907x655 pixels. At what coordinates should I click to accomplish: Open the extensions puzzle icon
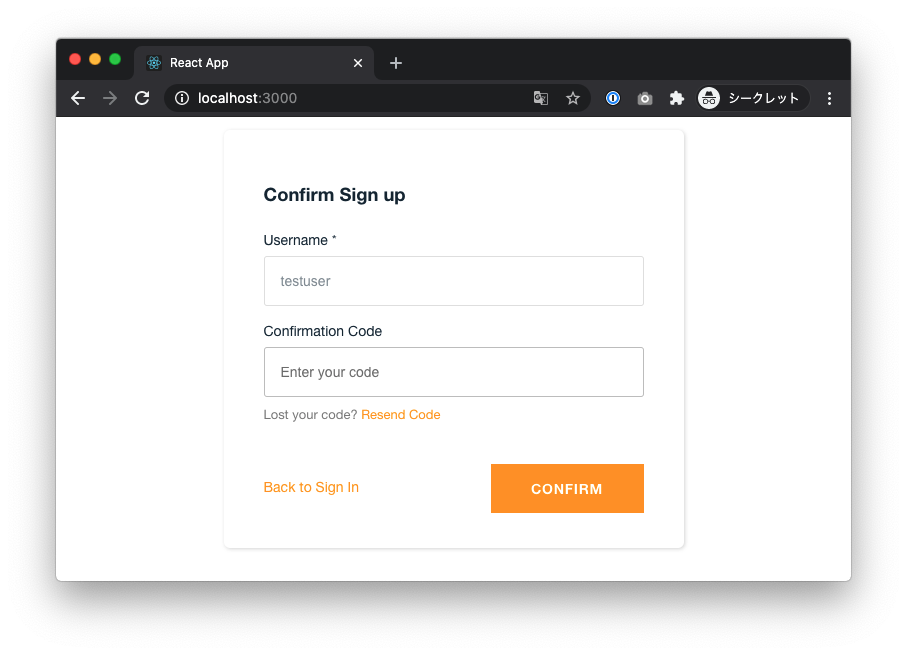(x=677, y=98)
